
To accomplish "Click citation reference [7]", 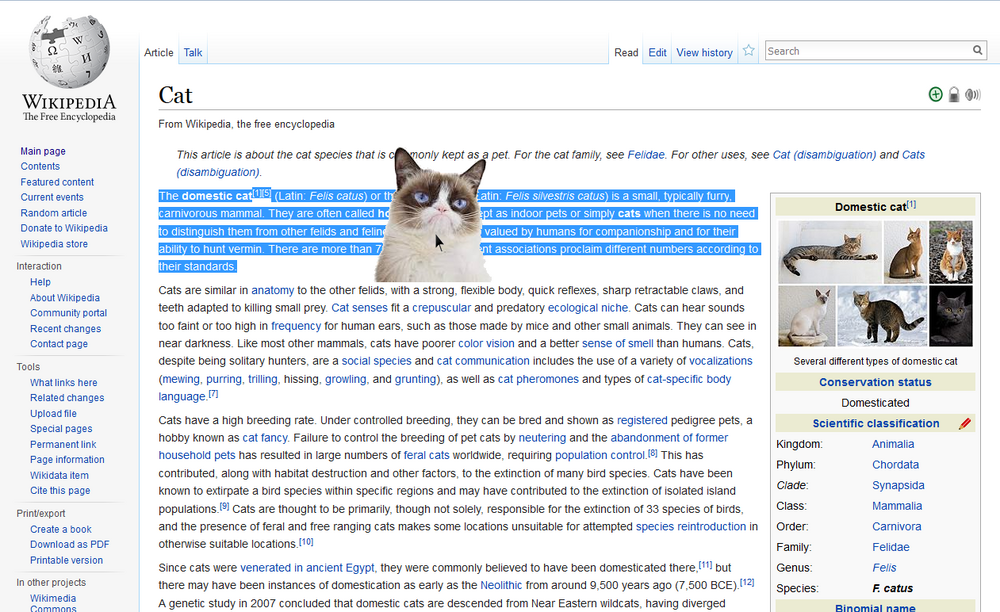I will 213,394.
